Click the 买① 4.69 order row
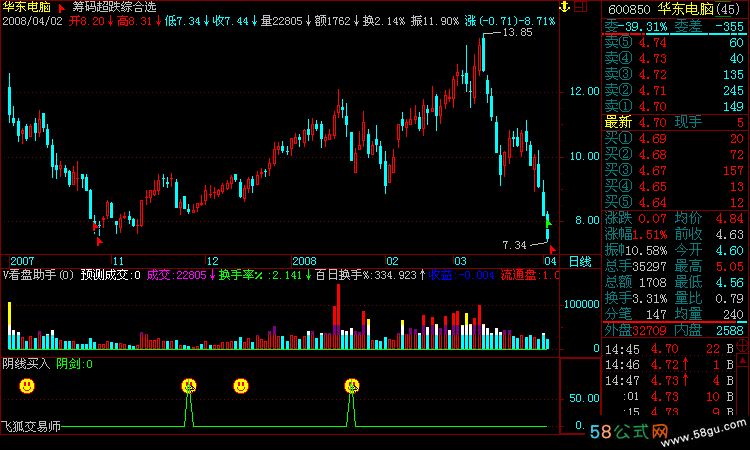750x450 pixels. [674, 139]
